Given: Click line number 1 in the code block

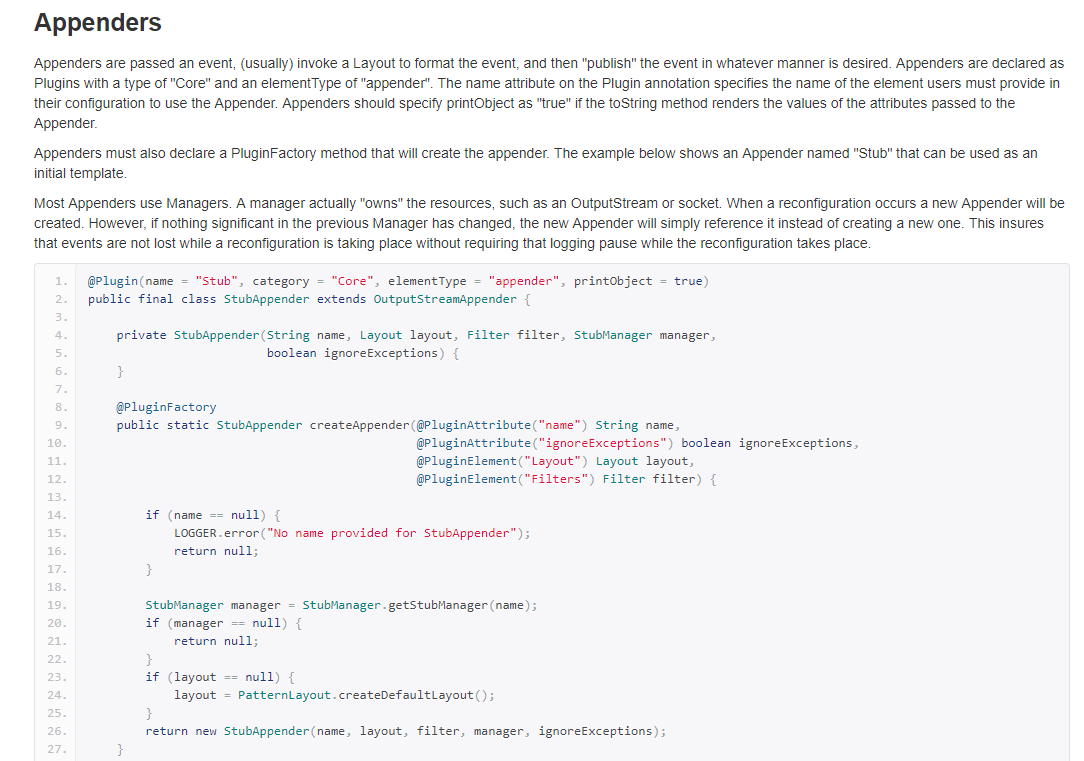Looking at the screenshot, I should coord(59,281).
